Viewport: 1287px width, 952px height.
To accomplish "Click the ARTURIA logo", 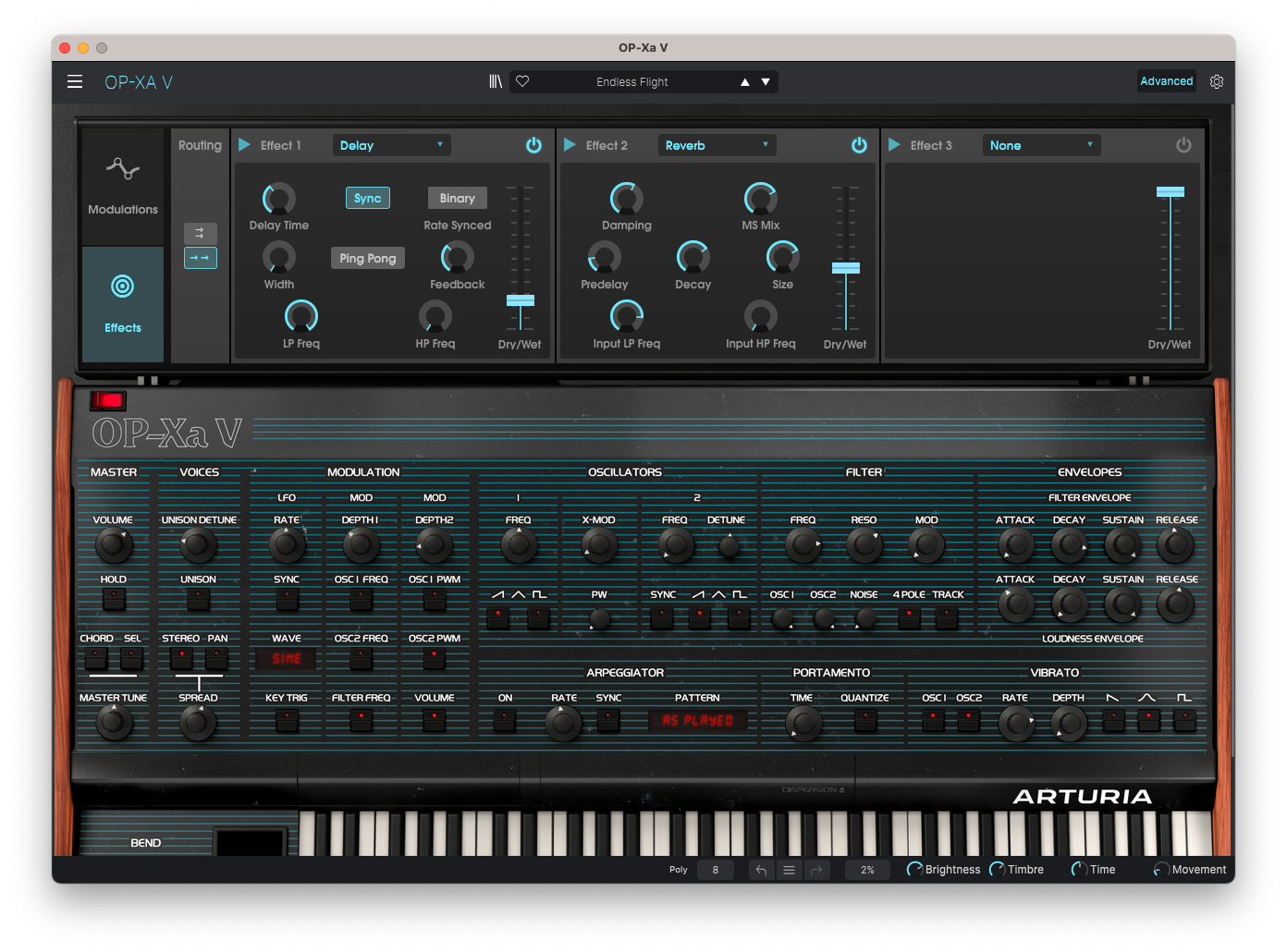I will tap(1083, 797).
